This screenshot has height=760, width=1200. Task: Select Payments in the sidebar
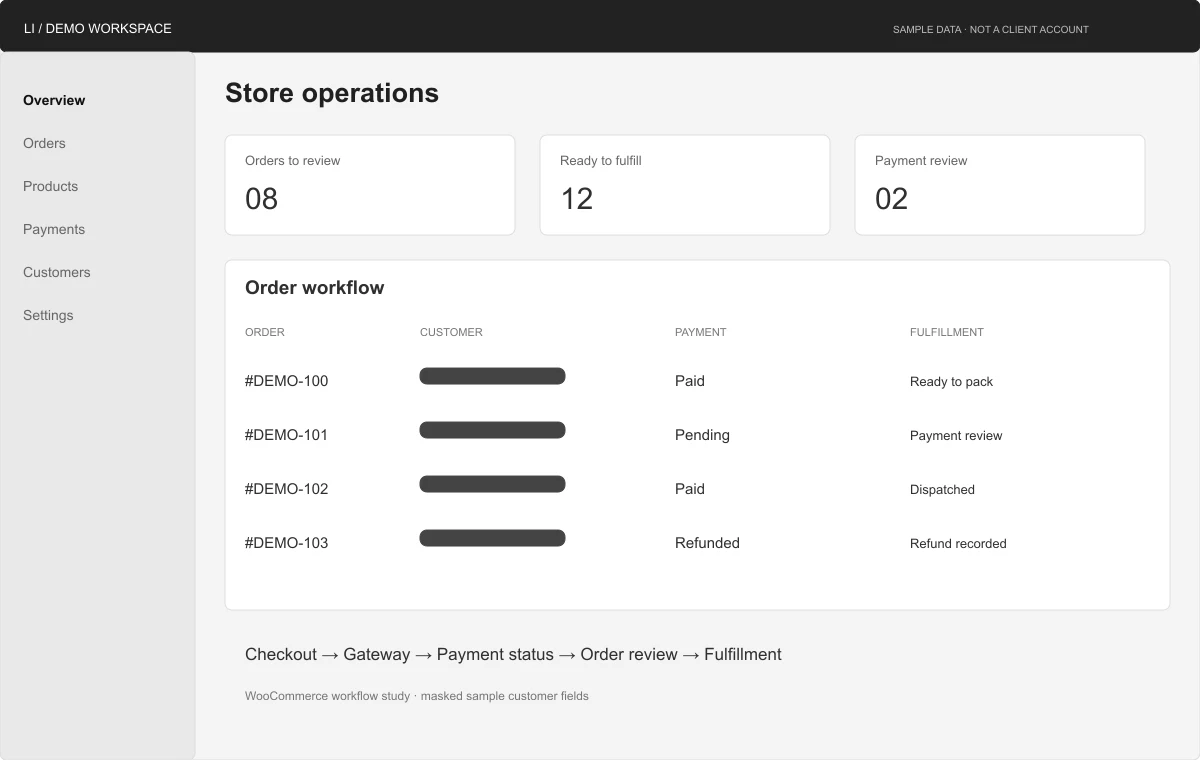(54, 229)
